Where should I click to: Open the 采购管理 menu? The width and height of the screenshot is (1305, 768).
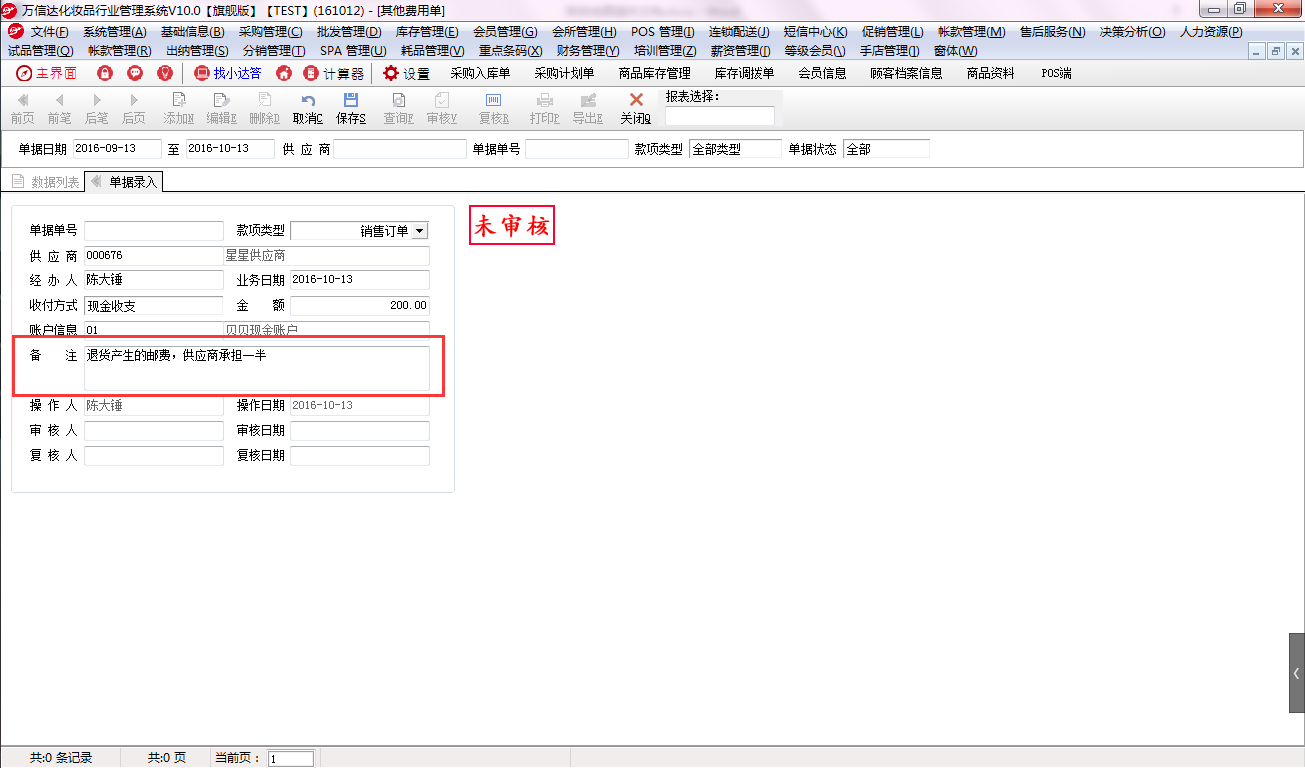click(270, 32)
